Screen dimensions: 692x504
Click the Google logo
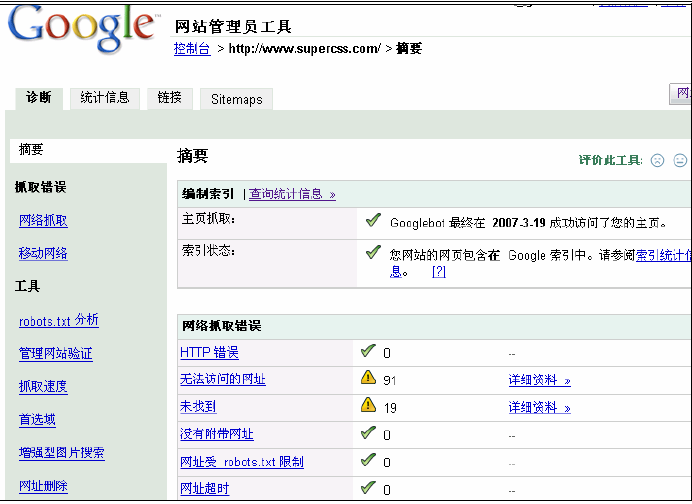tap(83, 29)
